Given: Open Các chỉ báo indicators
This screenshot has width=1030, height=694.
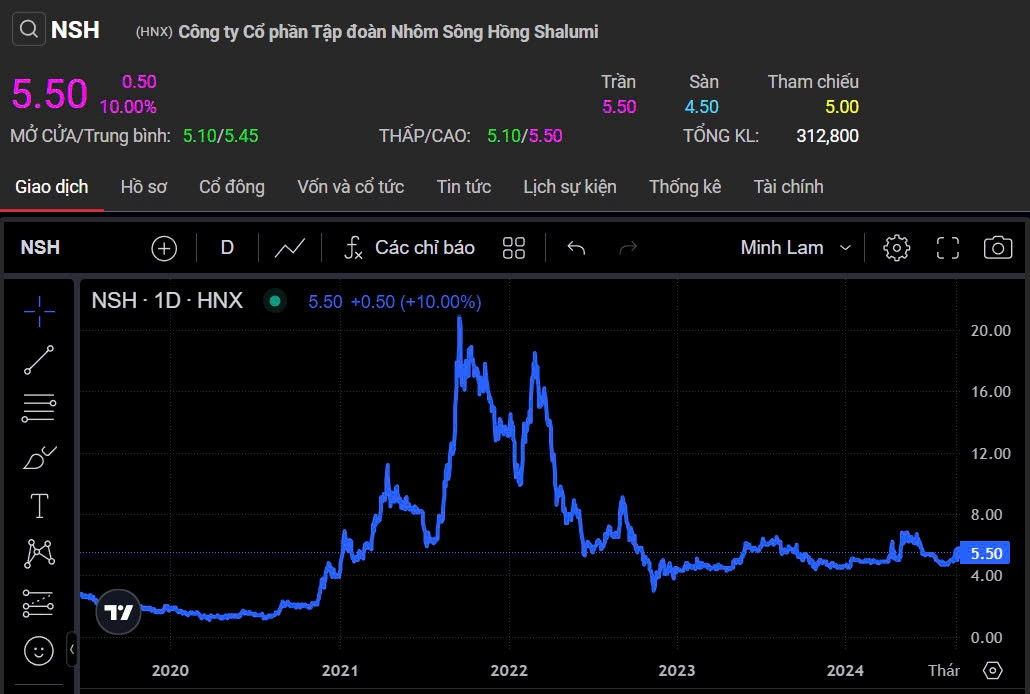Looking at the screenshot, I should 409,248.
